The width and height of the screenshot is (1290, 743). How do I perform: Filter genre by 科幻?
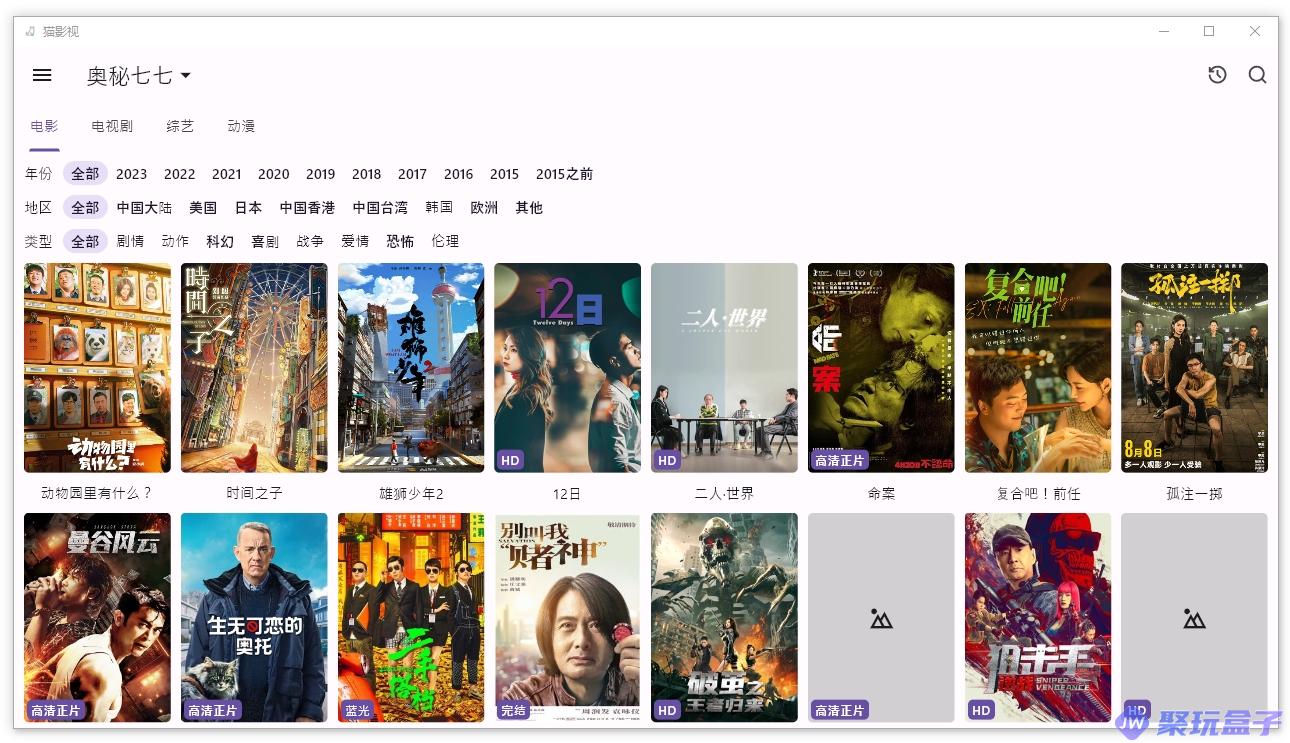point(220,241)
